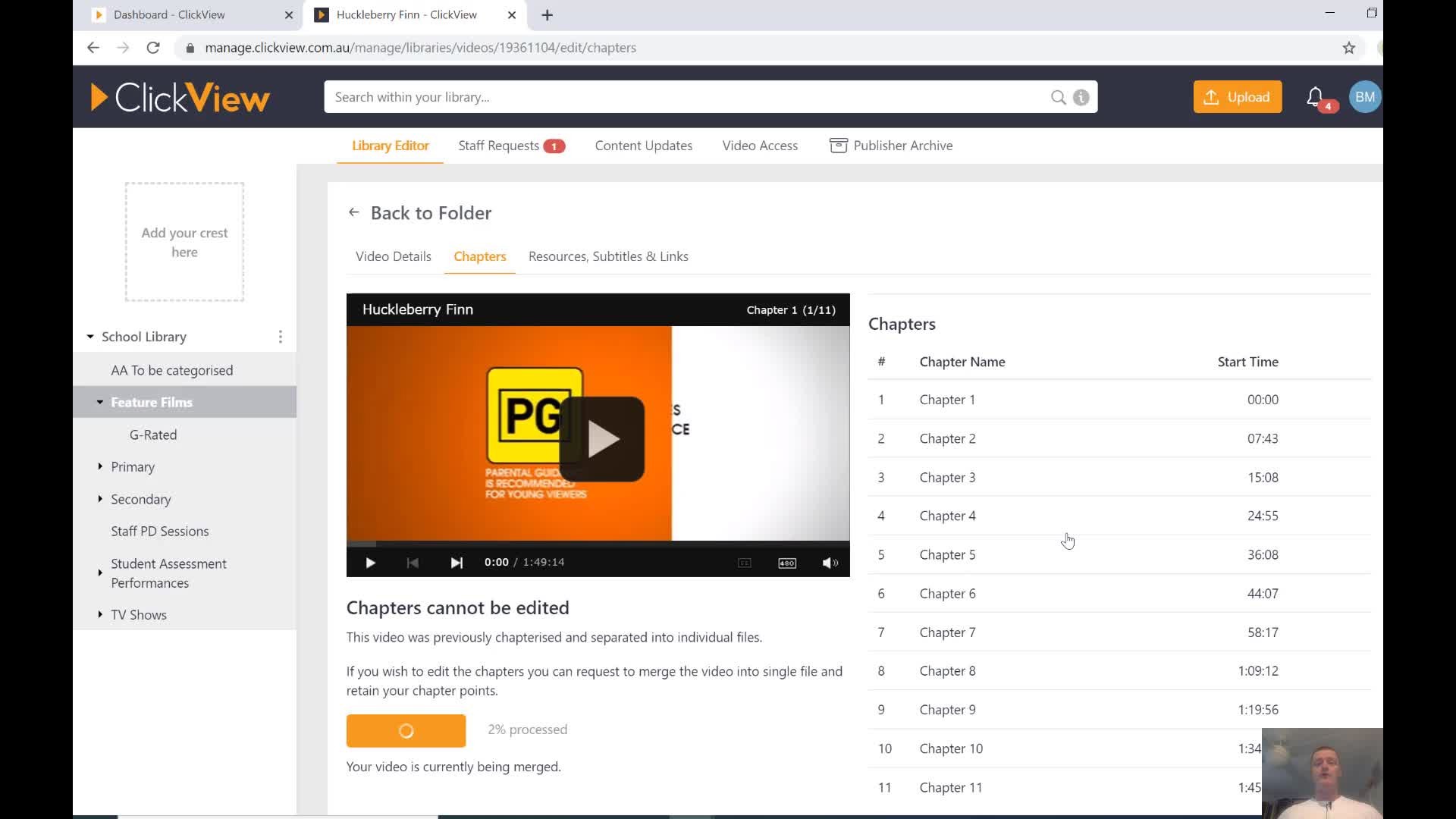
Task: Skip to previous chapter in player
Action: tap(413, 563)
